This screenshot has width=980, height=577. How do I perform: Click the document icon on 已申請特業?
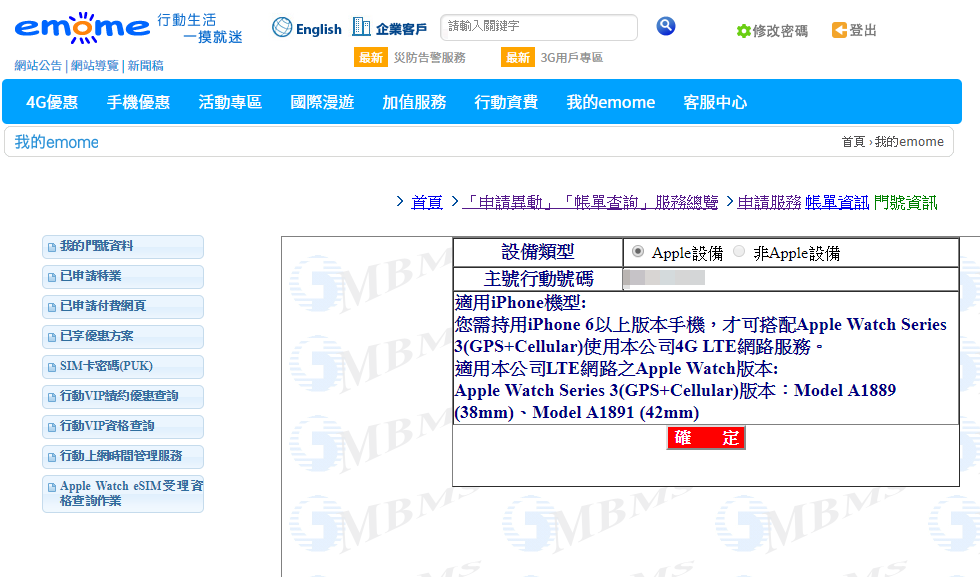click(x=52, y=278)
